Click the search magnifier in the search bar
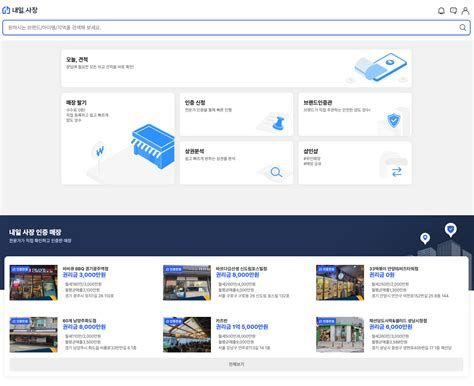 (x=463, y=27)
